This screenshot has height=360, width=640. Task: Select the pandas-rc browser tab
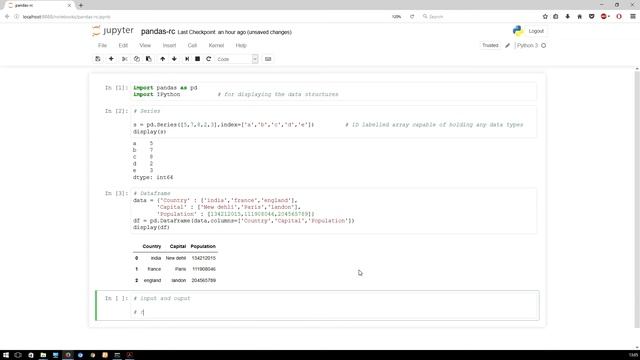[x=39, y=5]
